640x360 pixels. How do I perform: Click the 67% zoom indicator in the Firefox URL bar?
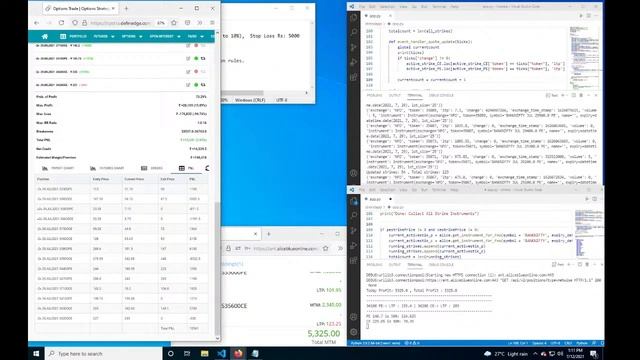(x=161, y=23)
